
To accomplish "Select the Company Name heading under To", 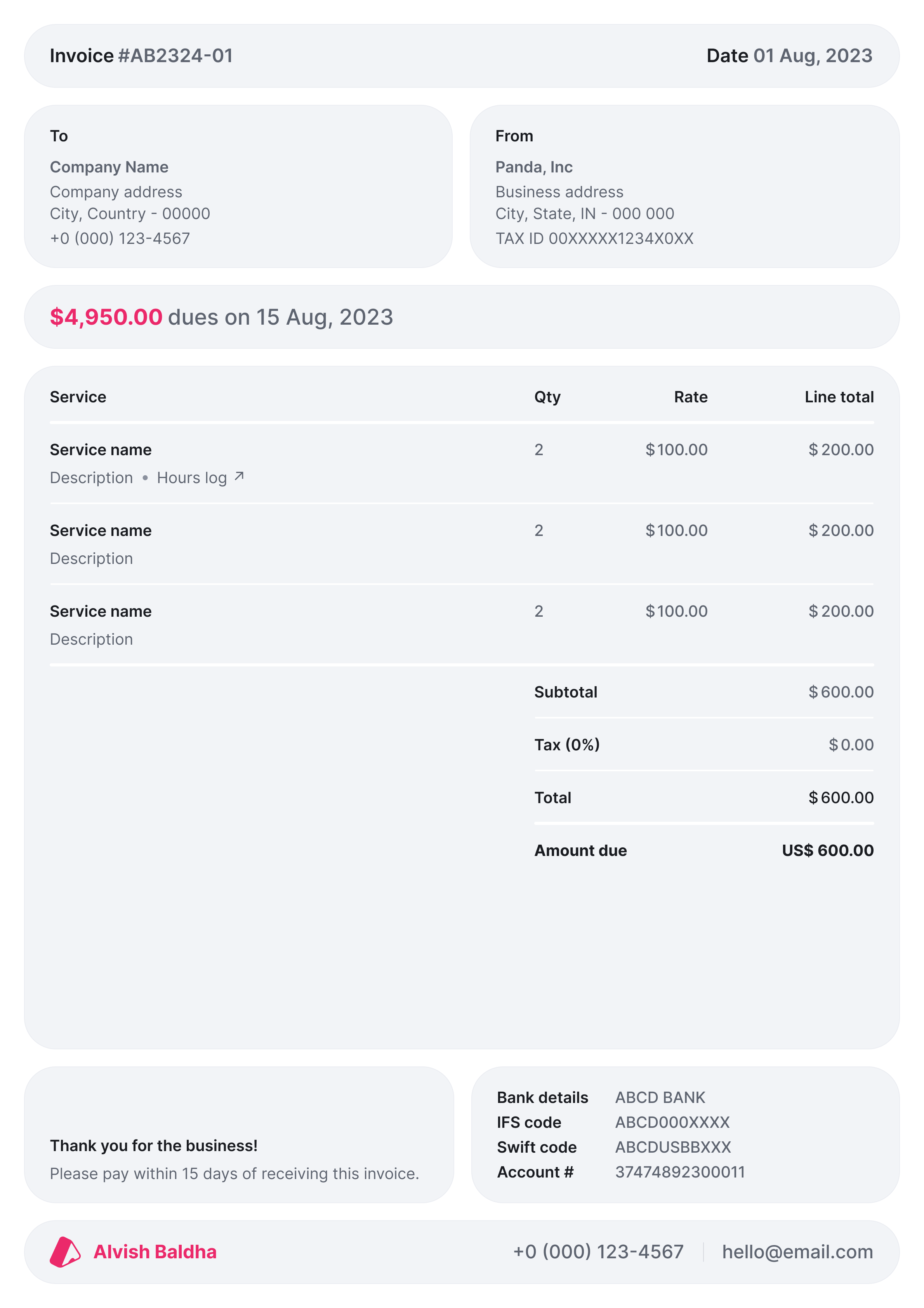I will coord(109,167).
